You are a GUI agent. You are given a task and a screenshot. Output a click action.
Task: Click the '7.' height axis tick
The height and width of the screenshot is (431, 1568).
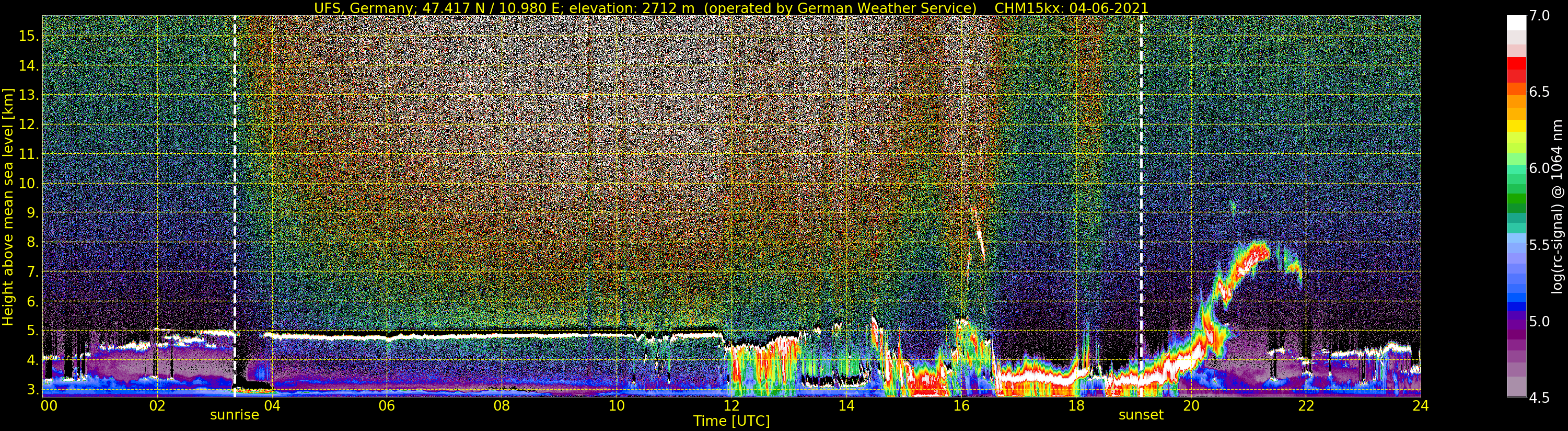[32, 272]
